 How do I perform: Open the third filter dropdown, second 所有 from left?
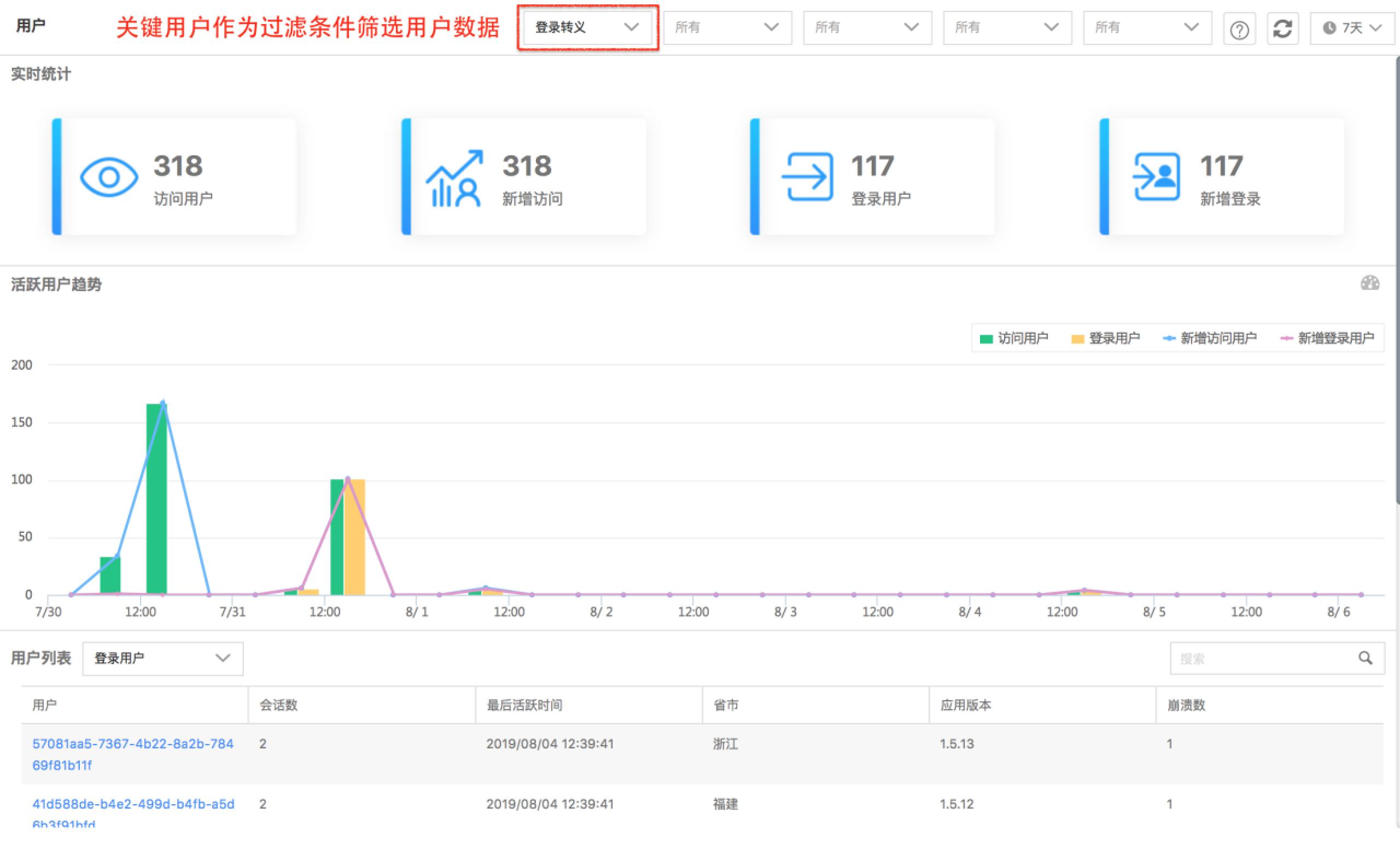867,27
